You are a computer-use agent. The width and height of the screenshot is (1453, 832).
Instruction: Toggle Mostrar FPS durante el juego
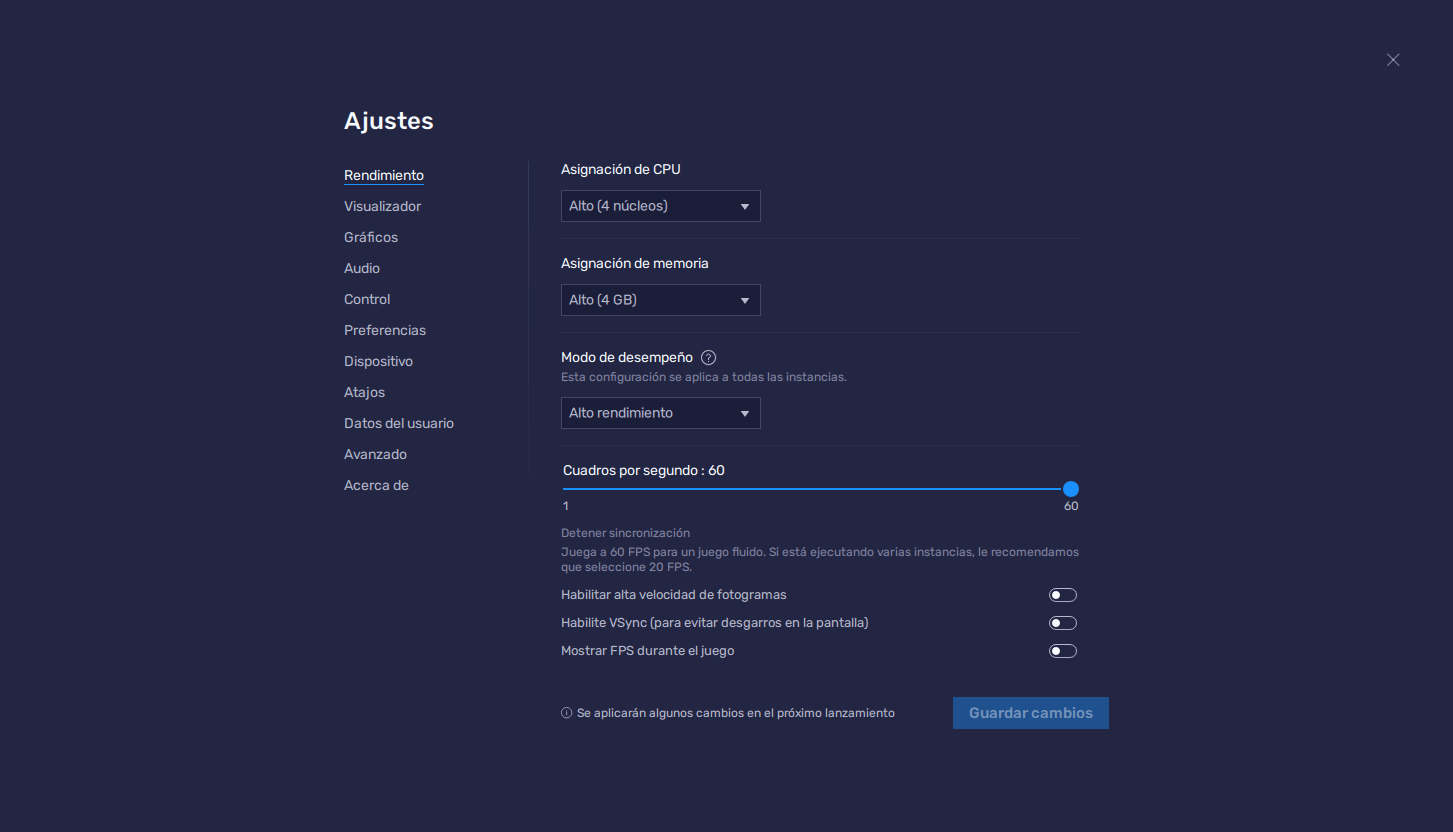pos(1063,651)
